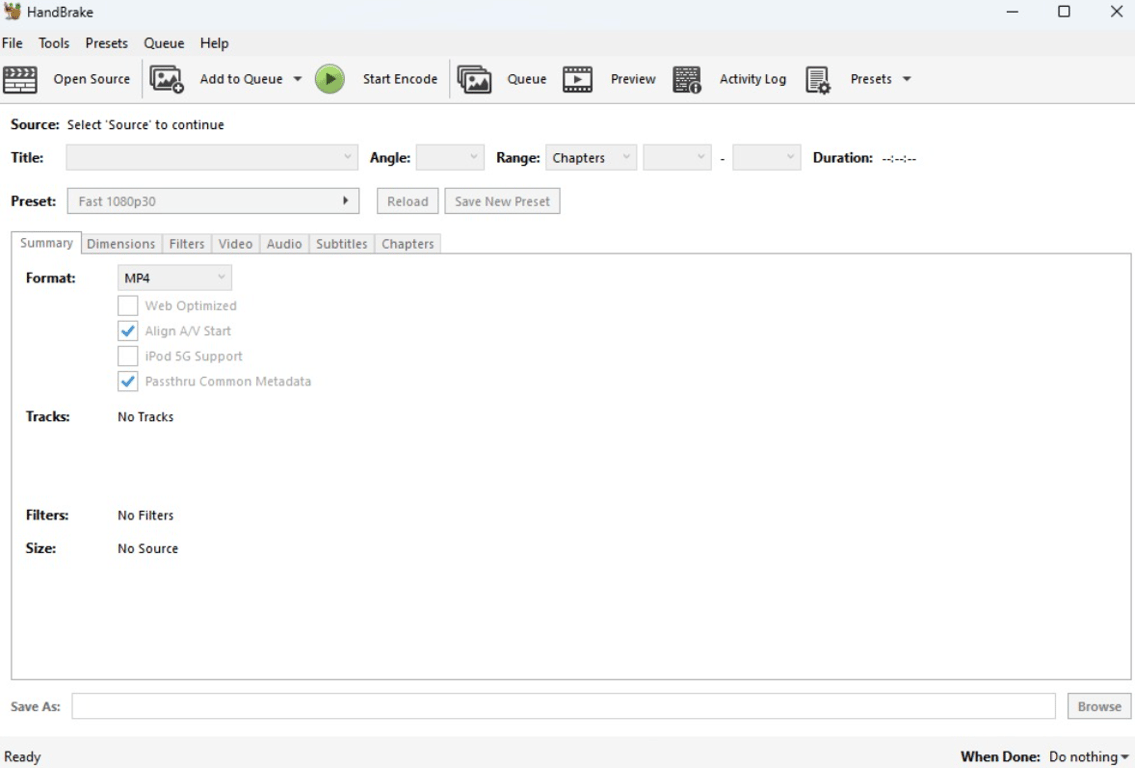The width and height of the screenshot is (1135, 768).
Task: Disable Passthru Common Metadata
Action: 128,381
